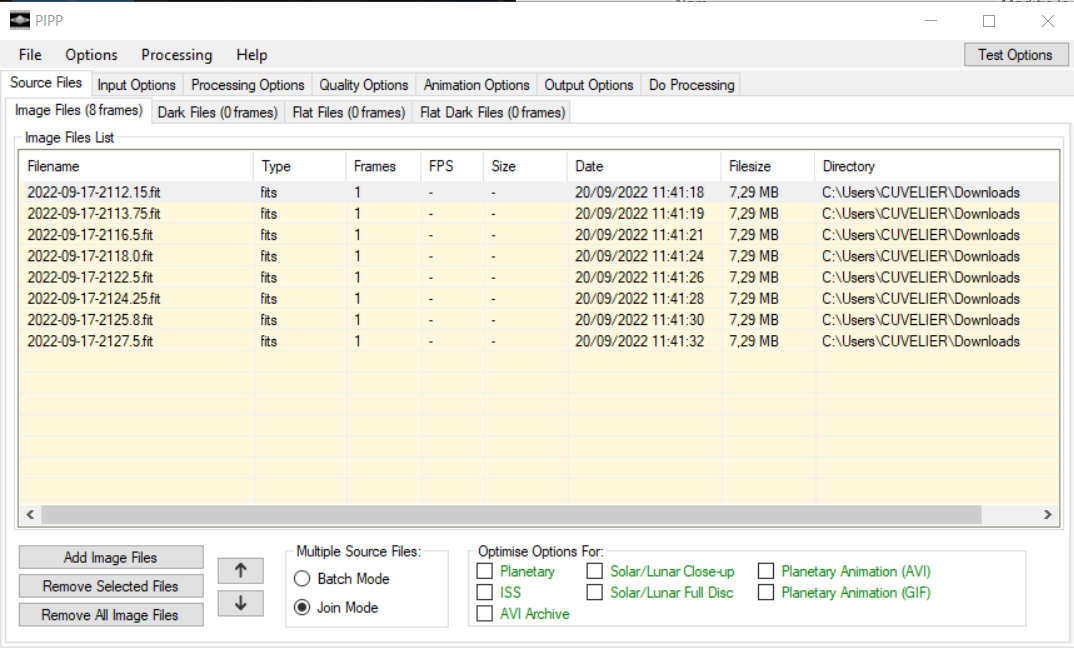Image resolution: width=1074 pixels, height=648 pixels.
Task: Check Planetary Animation (AVI)
Action: tap(766, 571)
